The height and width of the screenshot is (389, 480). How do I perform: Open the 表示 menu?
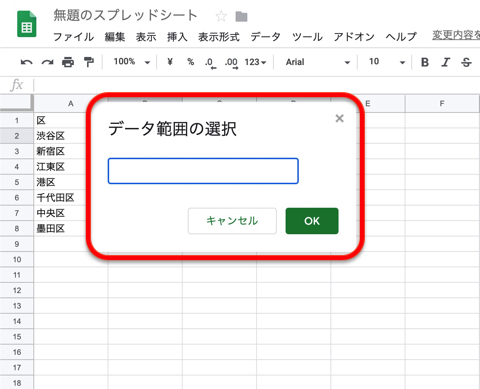coord(146,37)
